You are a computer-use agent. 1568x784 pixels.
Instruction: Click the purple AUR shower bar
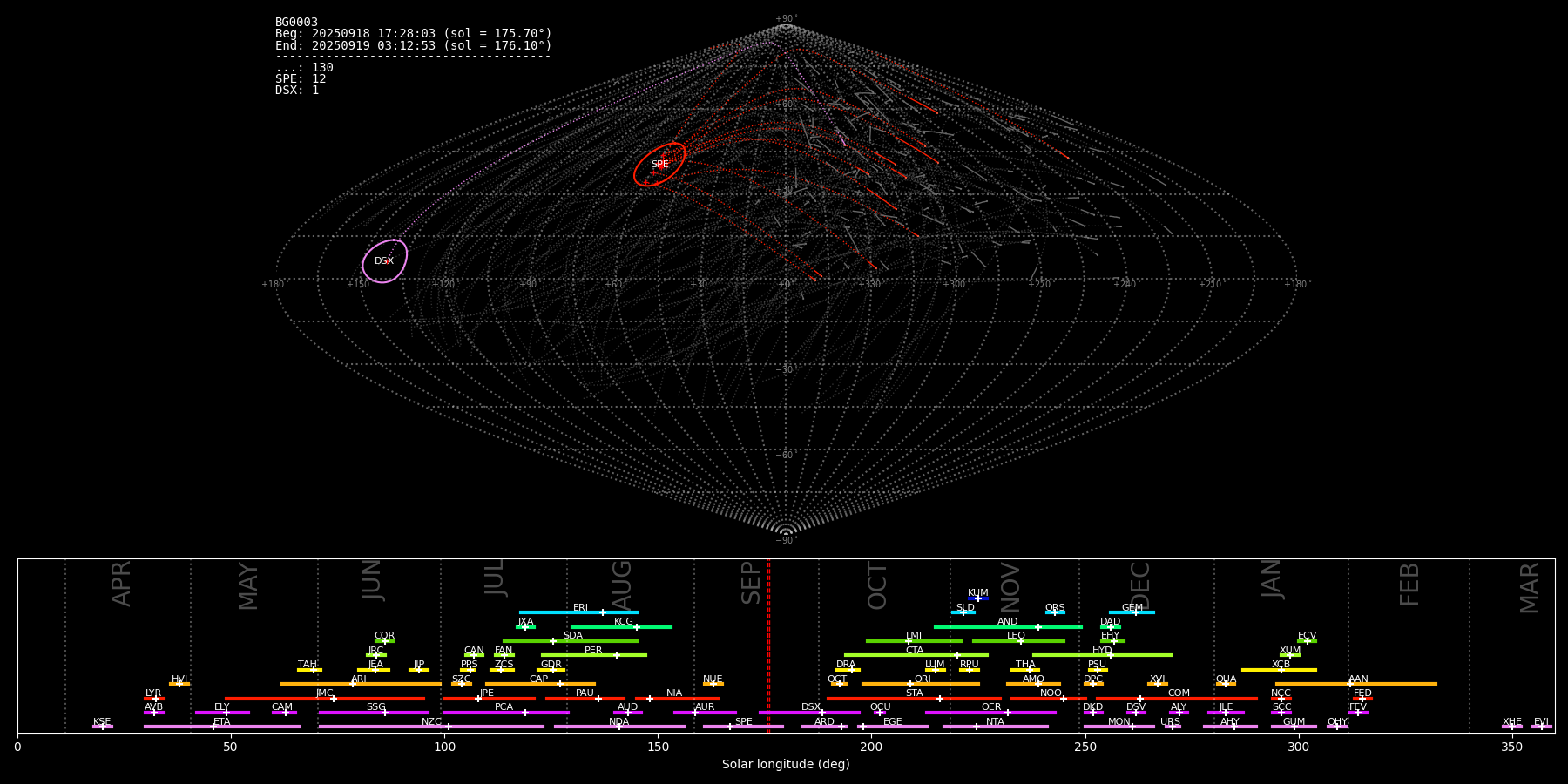(x=705, y=713)
